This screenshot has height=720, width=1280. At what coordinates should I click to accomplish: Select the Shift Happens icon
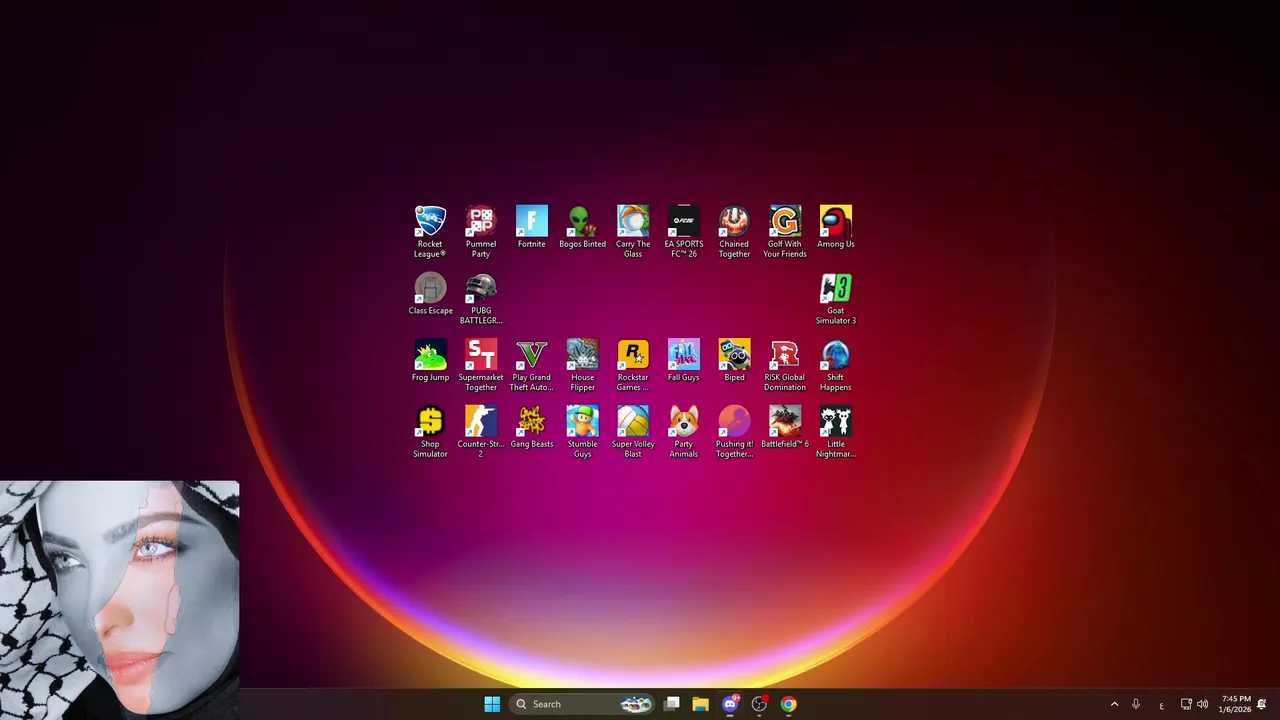click(836, 366)
